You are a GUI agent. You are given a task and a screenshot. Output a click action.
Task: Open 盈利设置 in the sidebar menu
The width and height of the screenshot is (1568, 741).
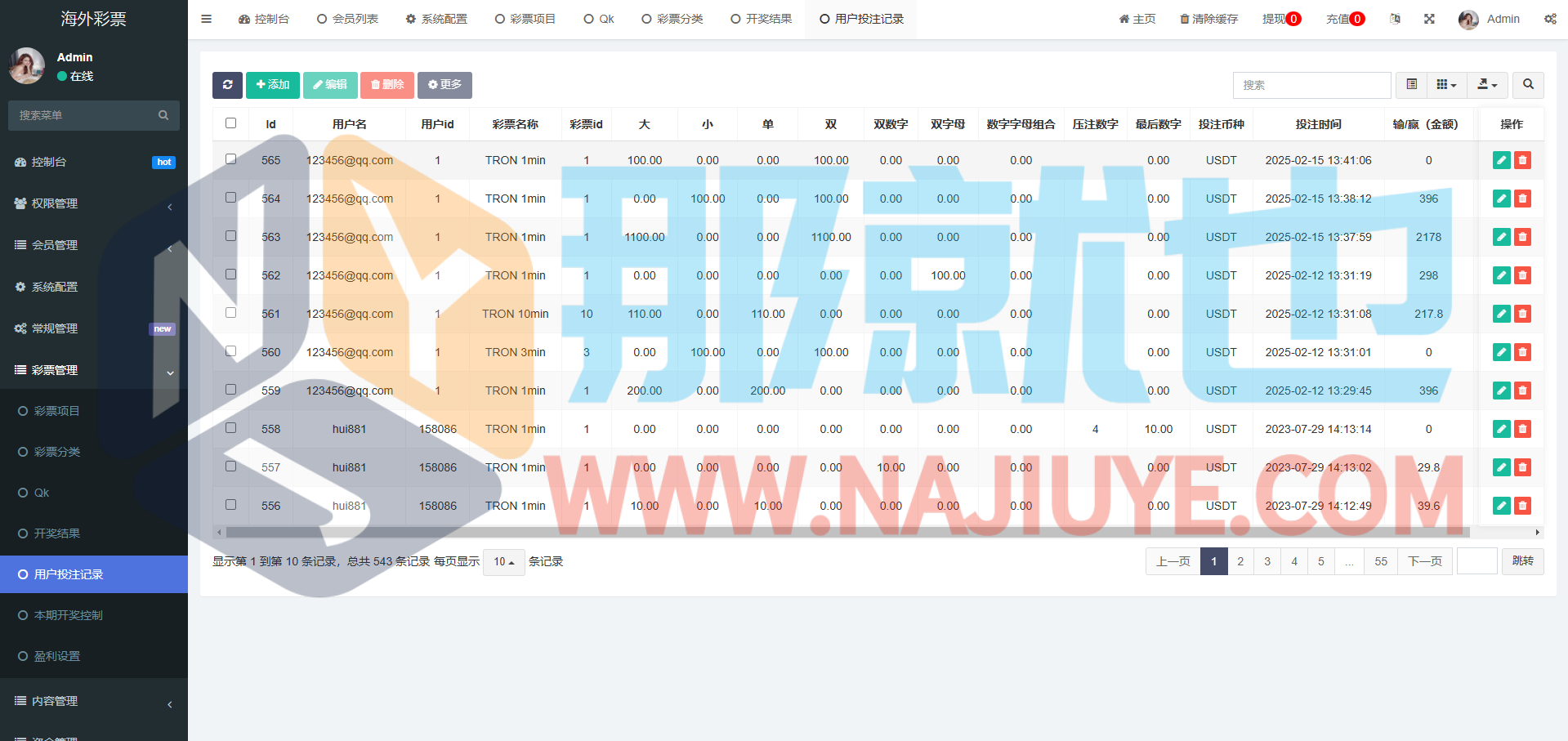tap(57, 656)
